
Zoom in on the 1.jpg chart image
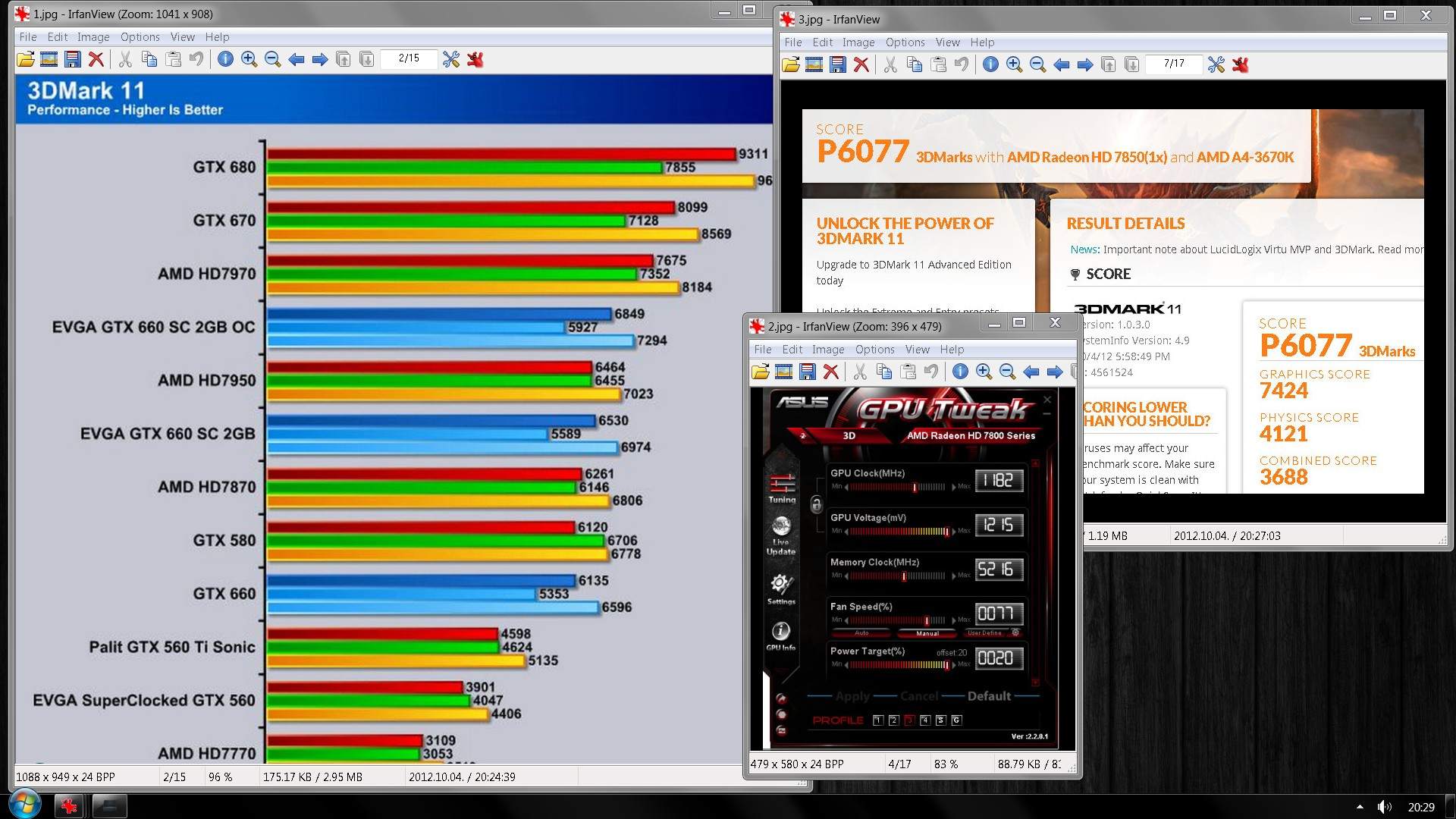pyautogui.click(x=249, y=59)
